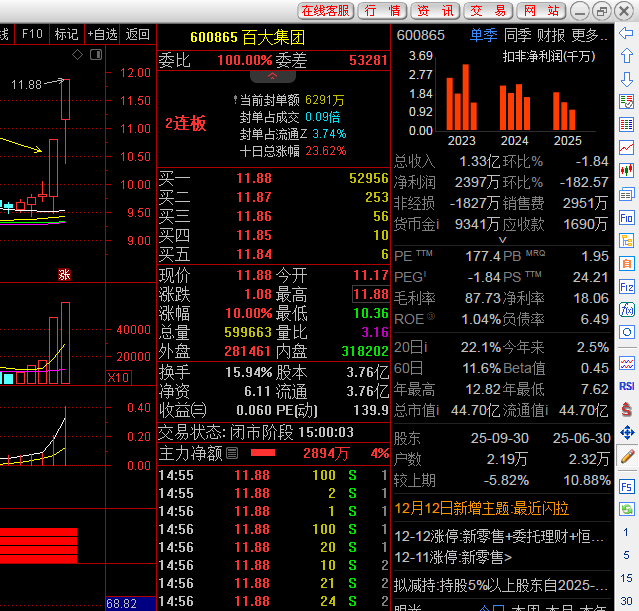Click the 涨 marker on the chart
This screenshot has width=639, height=611.
point(64,274)
